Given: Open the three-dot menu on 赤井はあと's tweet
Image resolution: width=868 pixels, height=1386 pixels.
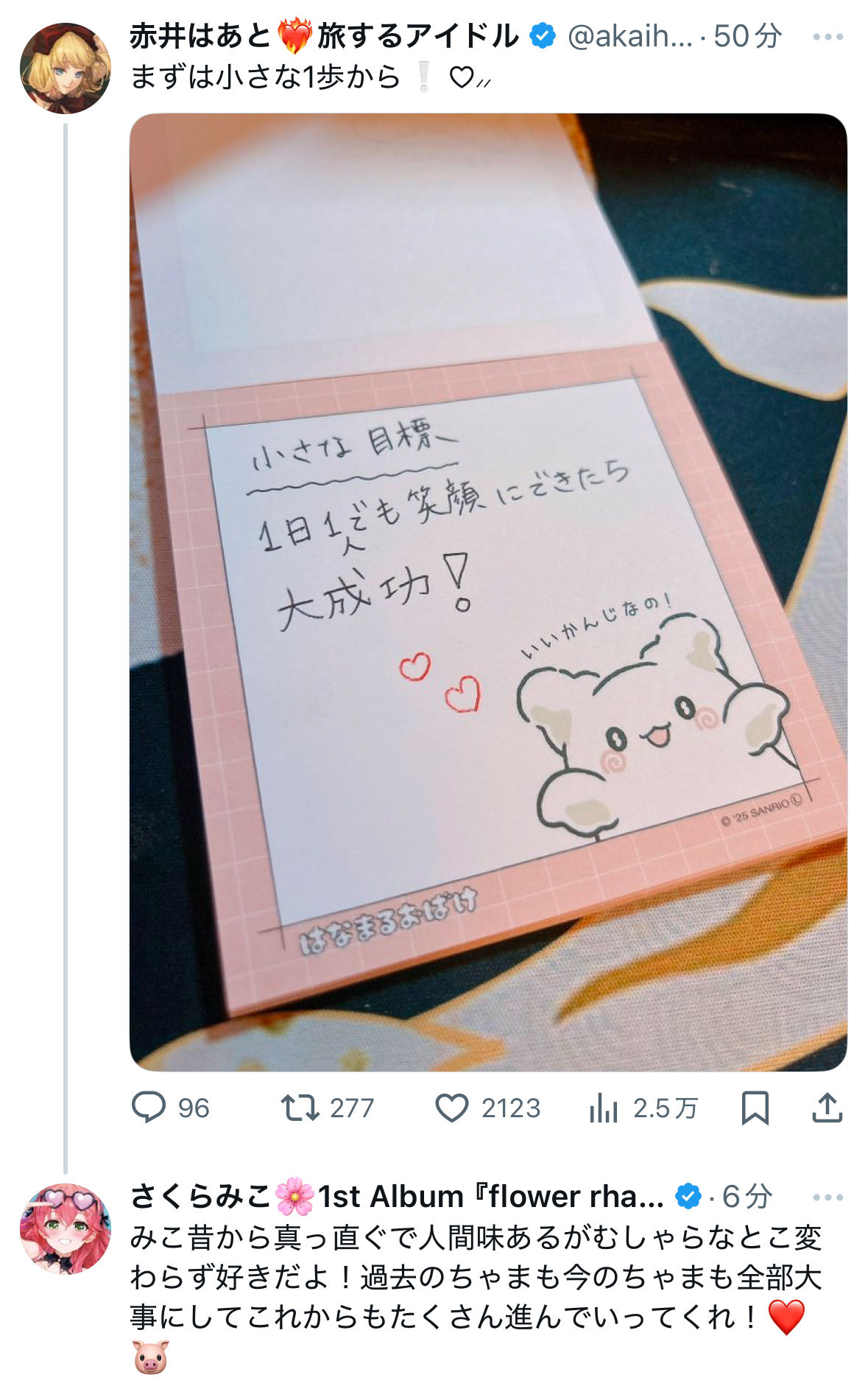Looking at the screenshot, I should [828, 37].
